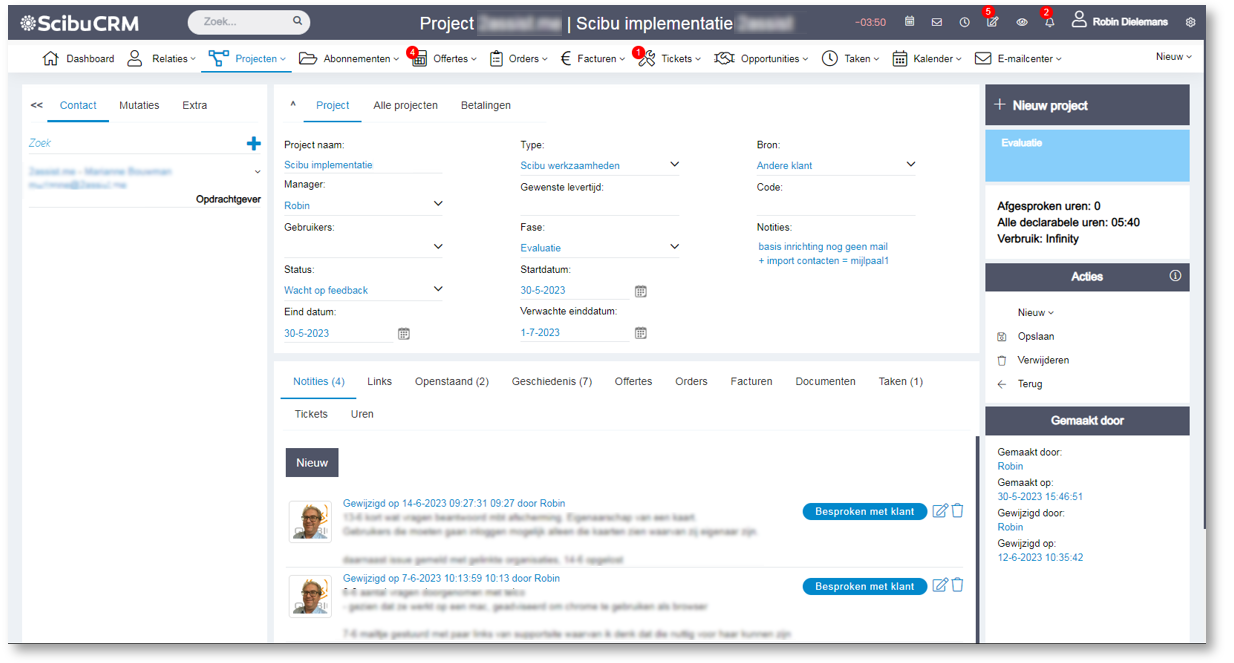
Task: Click the Zoek field in the contact panel
Action: 135,144
